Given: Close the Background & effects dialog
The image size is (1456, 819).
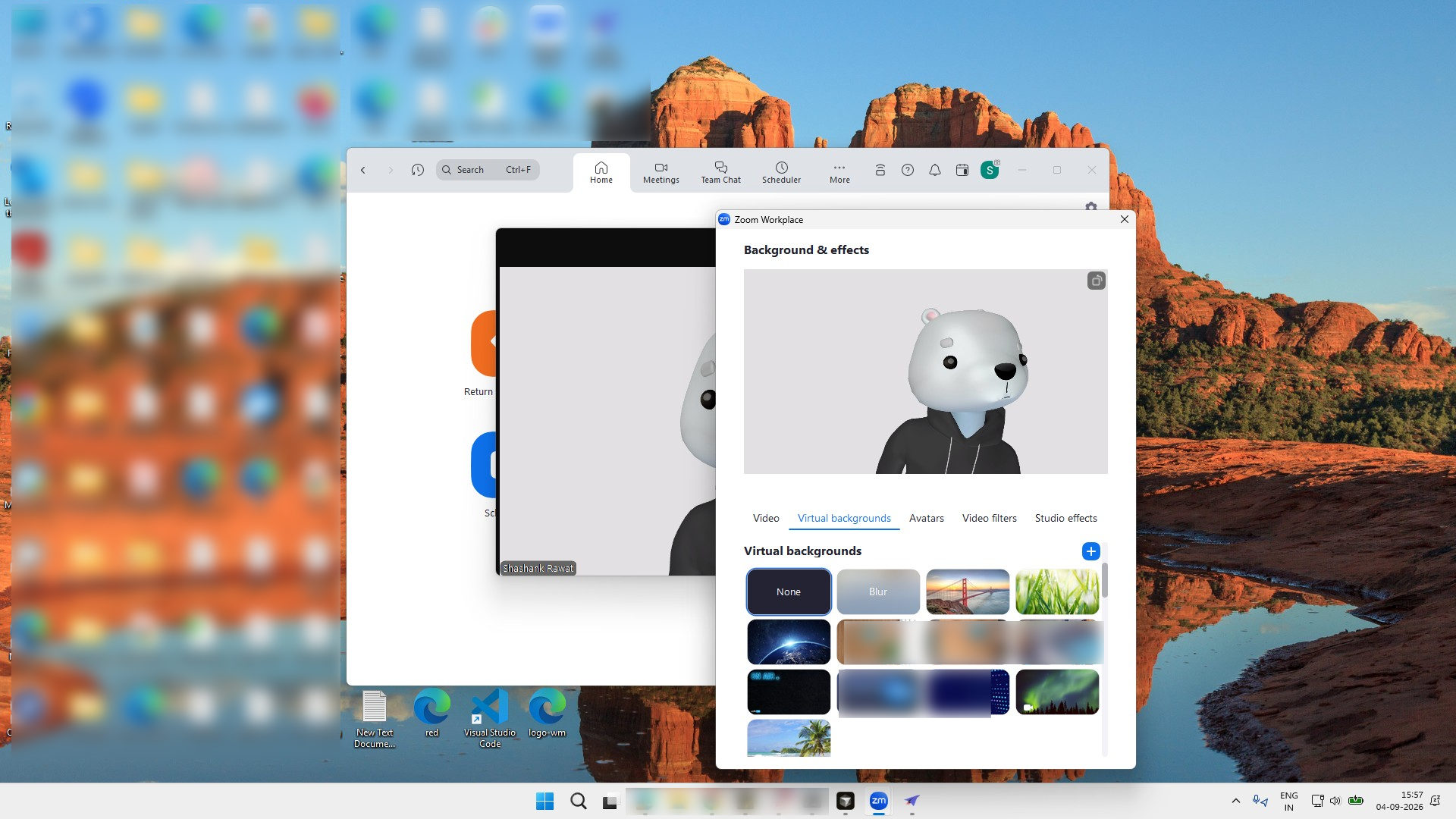Looking at the screenshot, I should 1125,219.
